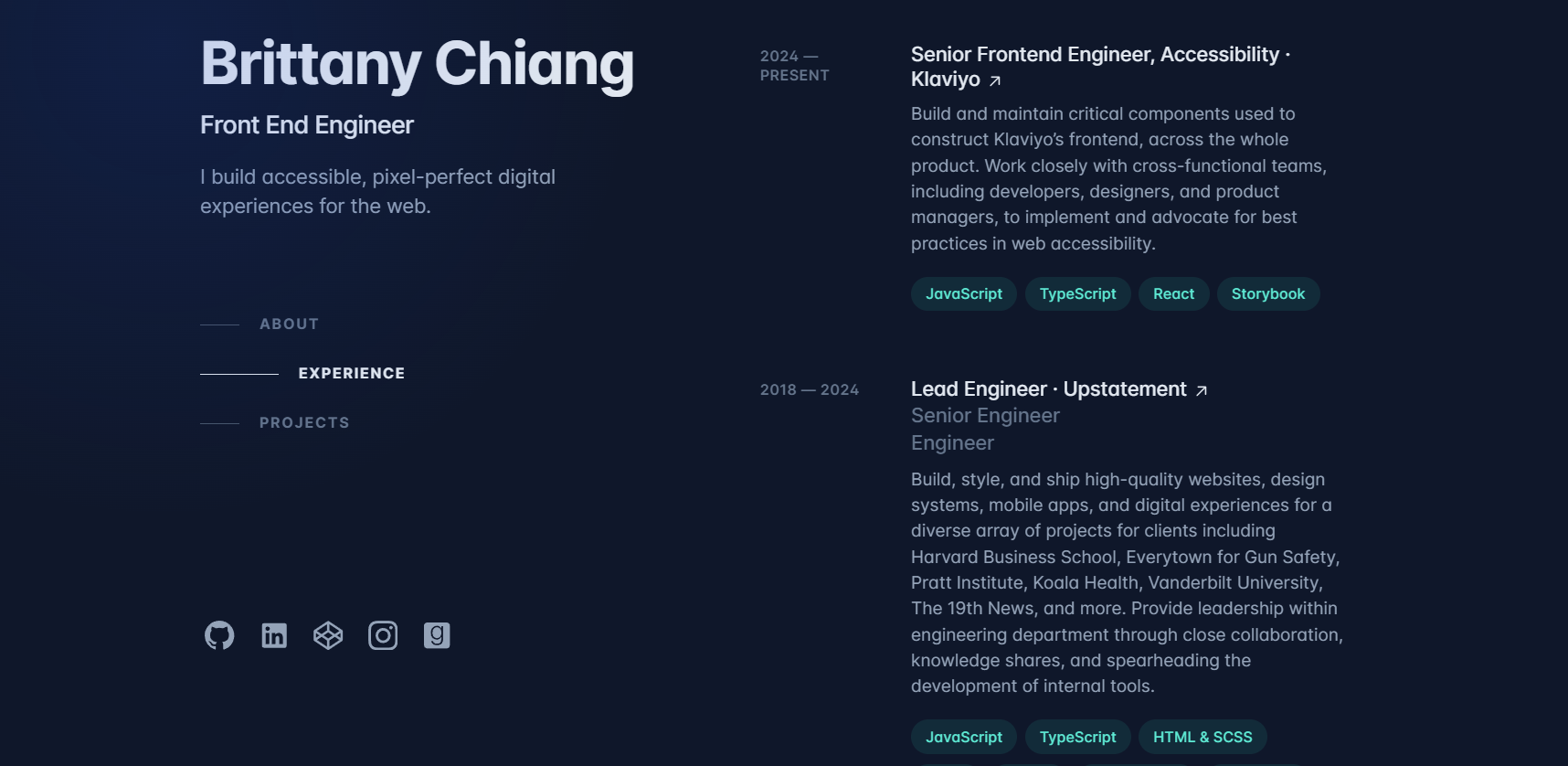The width and height of the screenshot is (1568, 766).
Task: Click the React tag
Action: [1173, 293]
